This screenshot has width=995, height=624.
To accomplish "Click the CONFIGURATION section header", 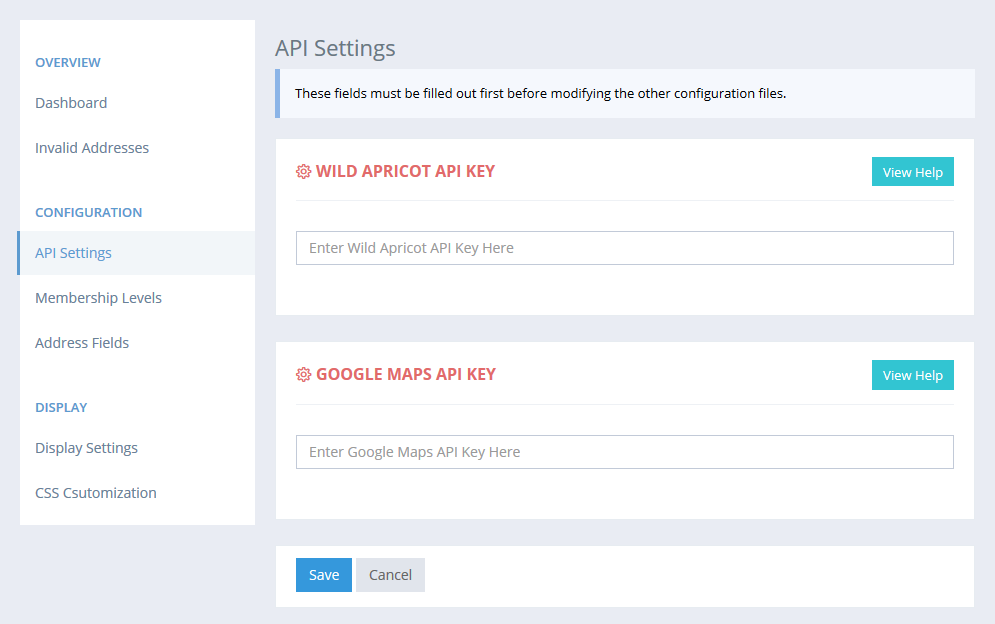I will tap(88, 213).
